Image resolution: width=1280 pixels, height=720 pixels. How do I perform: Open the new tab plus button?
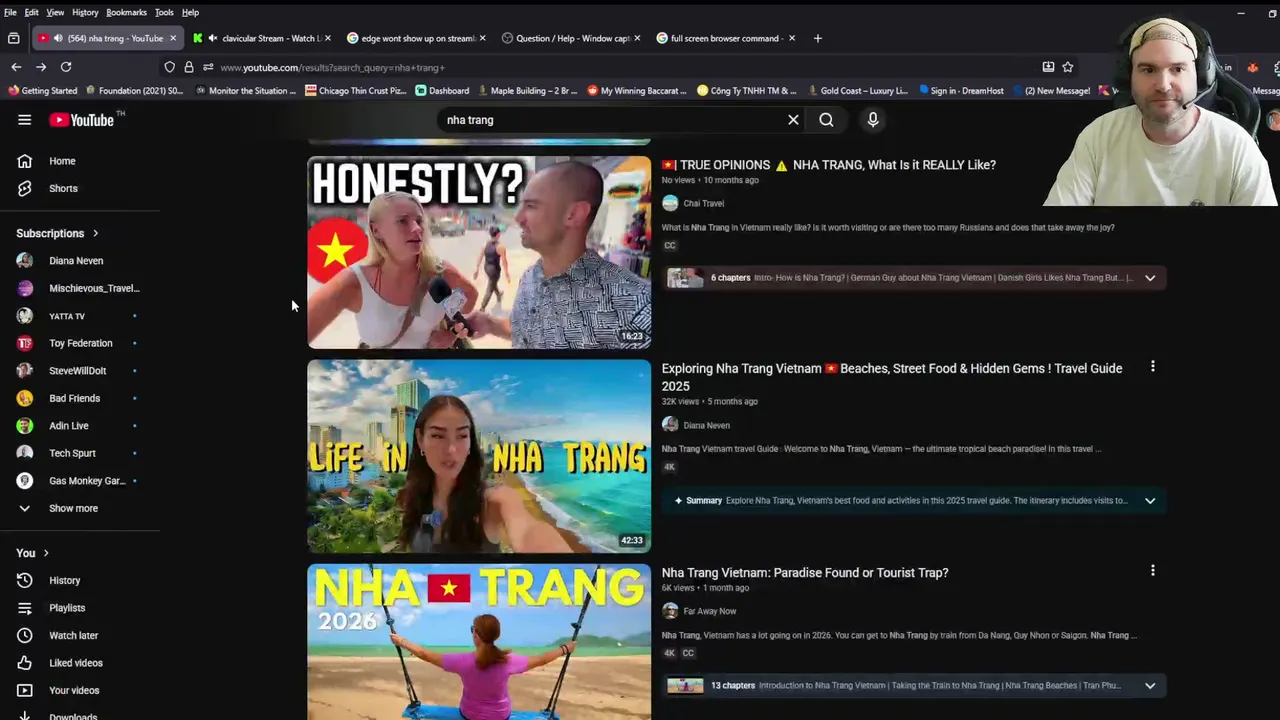pyautogui.click(x=817, y=38)
